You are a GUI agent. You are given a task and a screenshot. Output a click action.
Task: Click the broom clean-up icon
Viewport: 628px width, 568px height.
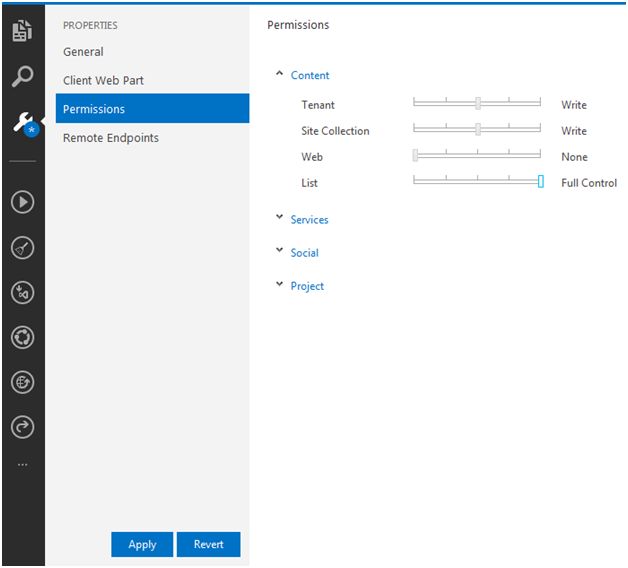[22, 248]
